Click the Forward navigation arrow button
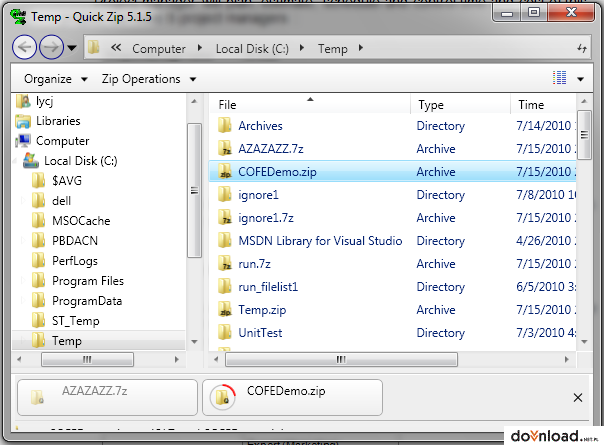The image size is (604, 445). [x=52, y=47]
